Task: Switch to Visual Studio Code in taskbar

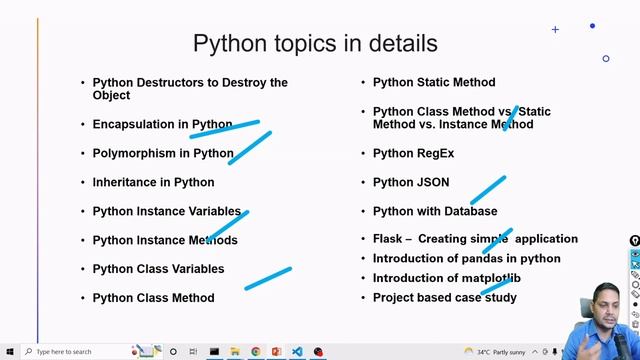Action: [297, 351]
